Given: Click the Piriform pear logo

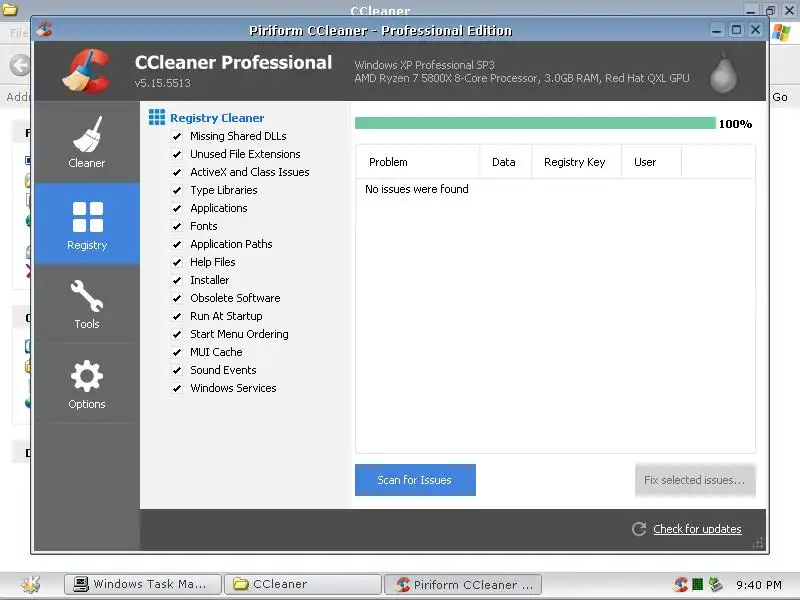Looking at the screenshot, I should click(x=723, y=72).
